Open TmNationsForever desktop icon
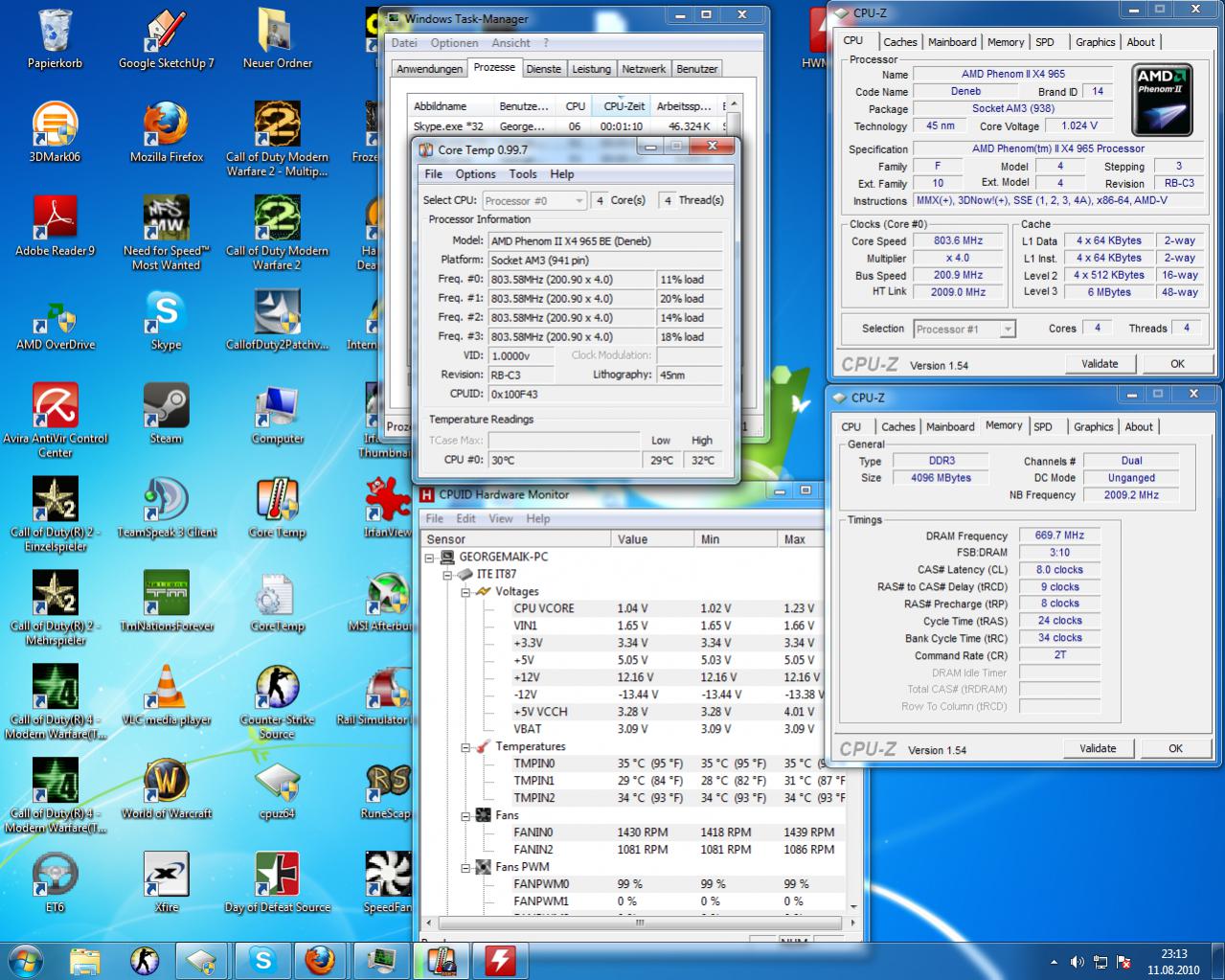 (167, 602)
